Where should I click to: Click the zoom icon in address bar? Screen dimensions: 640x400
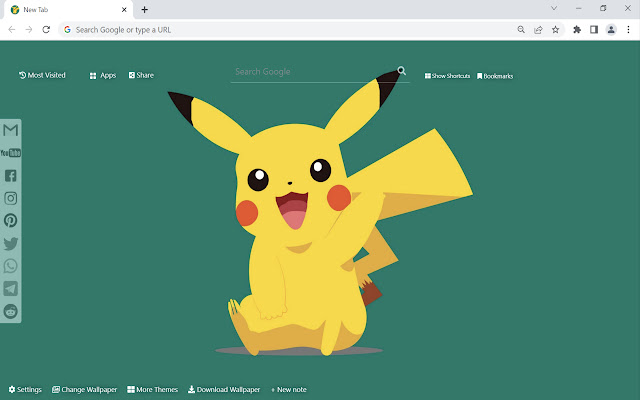click(521, 29)
